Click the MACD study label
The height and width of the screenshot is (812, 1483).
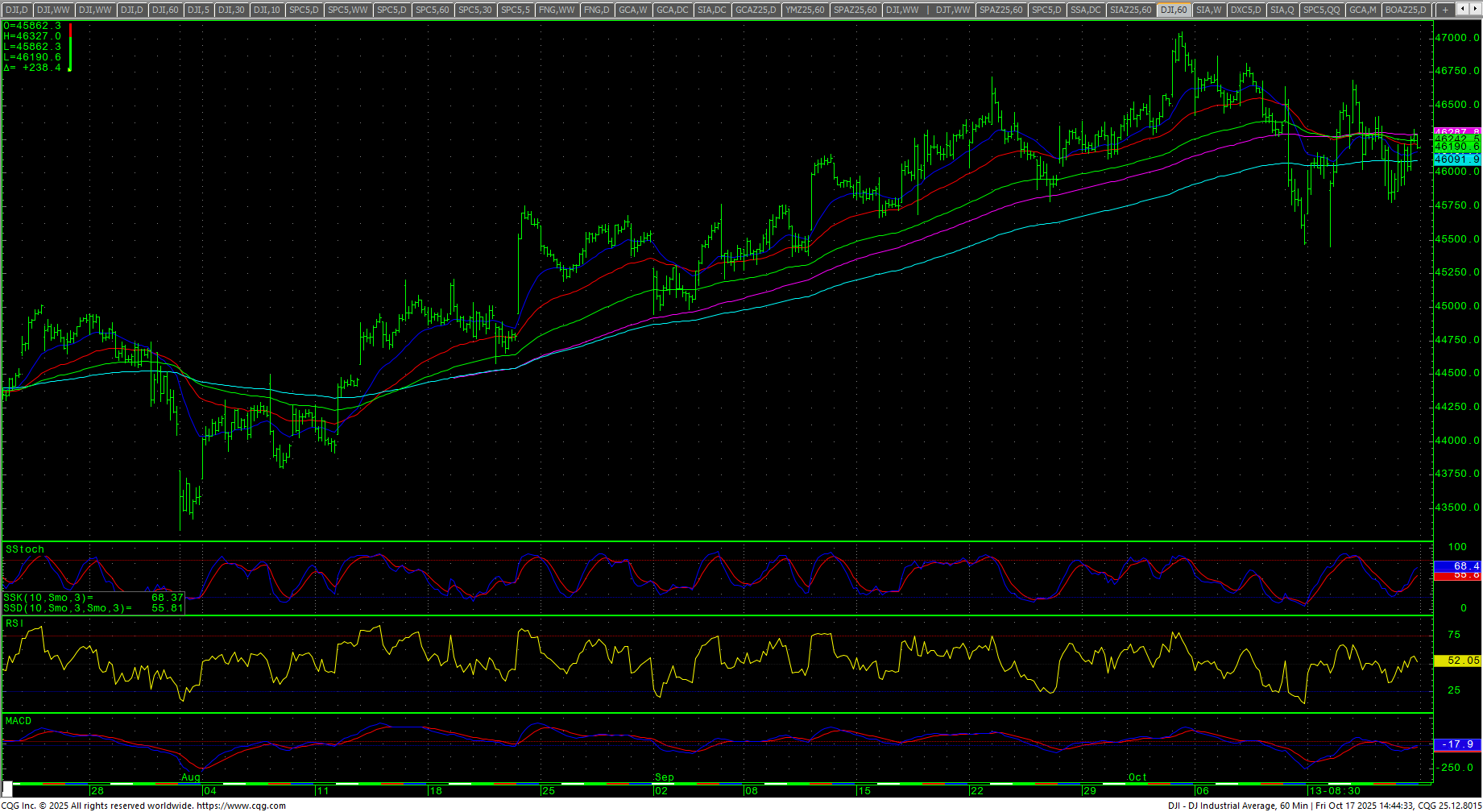click(x=19, y=721)
